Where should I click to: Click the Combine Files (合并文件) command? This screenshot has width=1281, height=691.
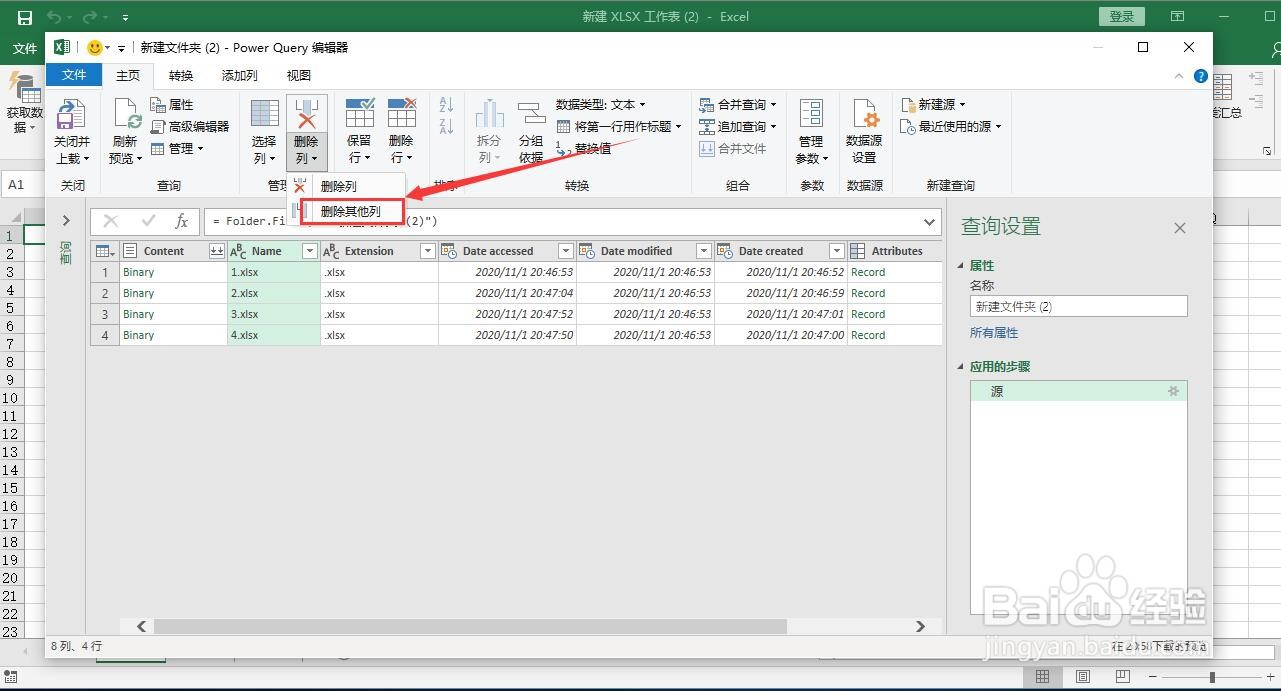tap(732, 148)
